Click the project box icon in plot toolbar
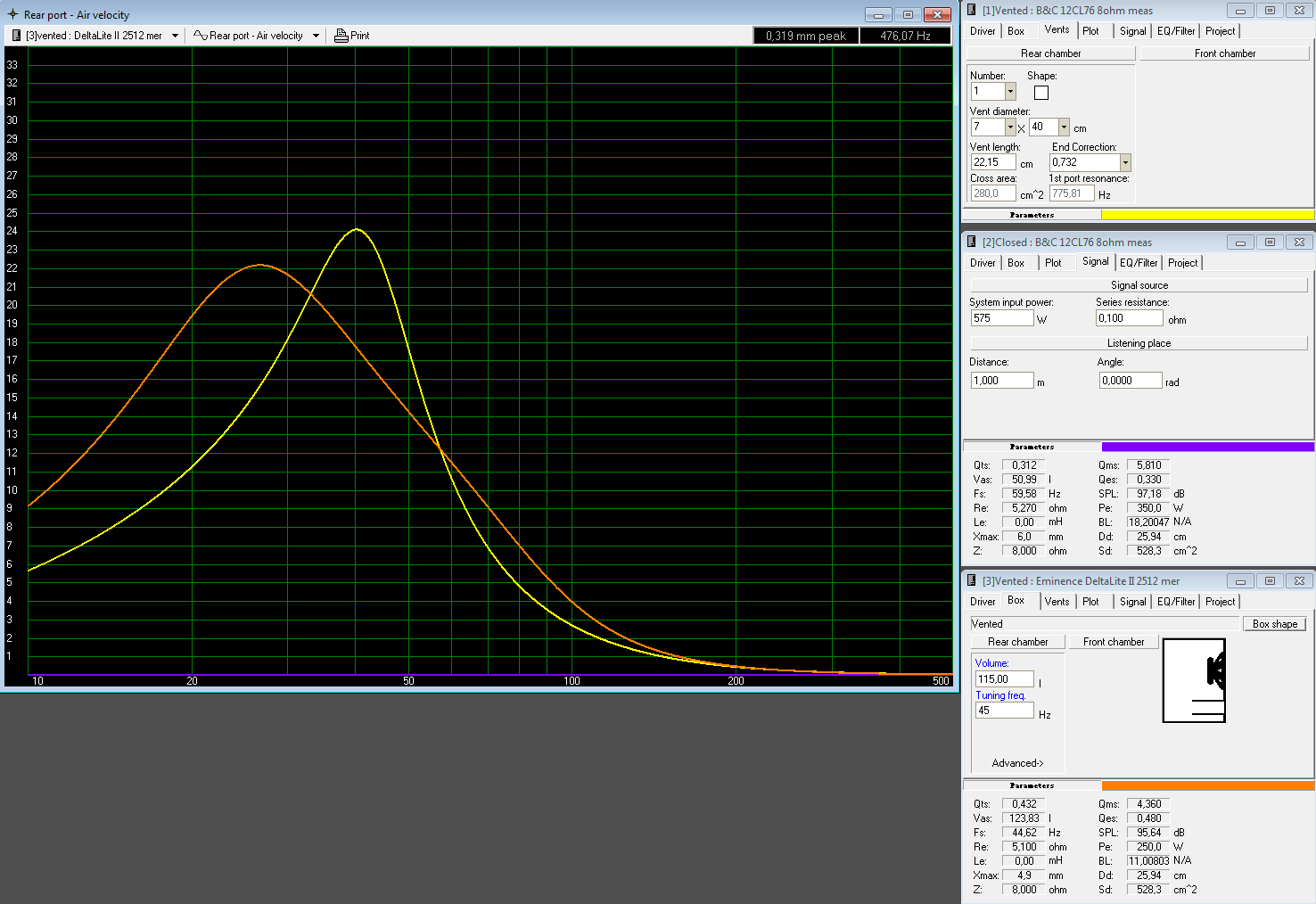Image resolution: width=1316 pixels, height=904 pixels. 16,36
